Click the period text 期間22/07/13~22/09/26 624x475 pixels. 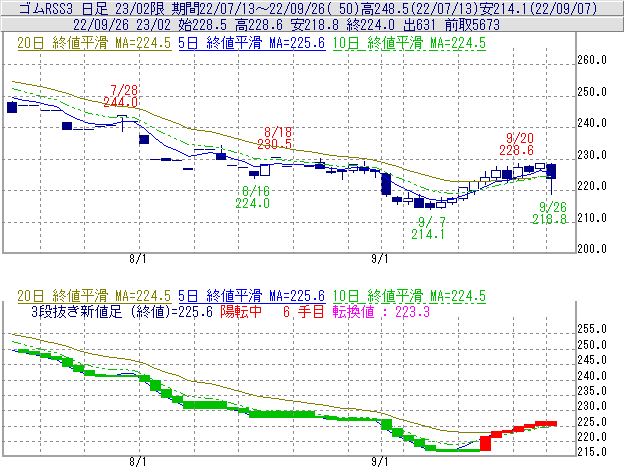[x=251, y=8]
